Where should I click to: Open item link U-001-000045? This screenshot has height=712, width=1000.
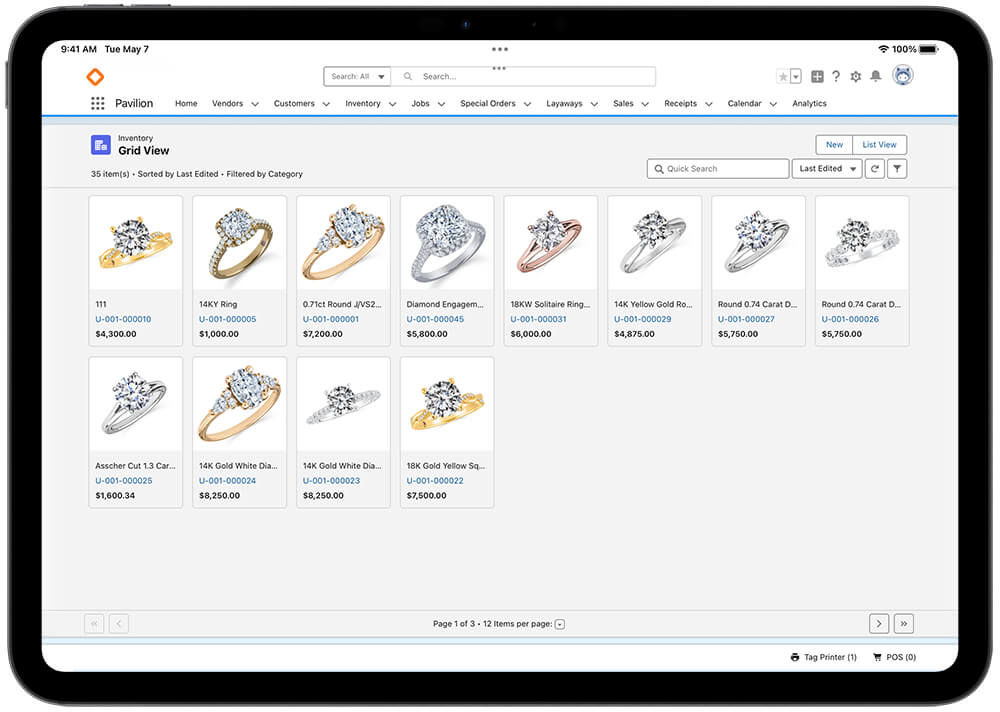click(435, 319)
